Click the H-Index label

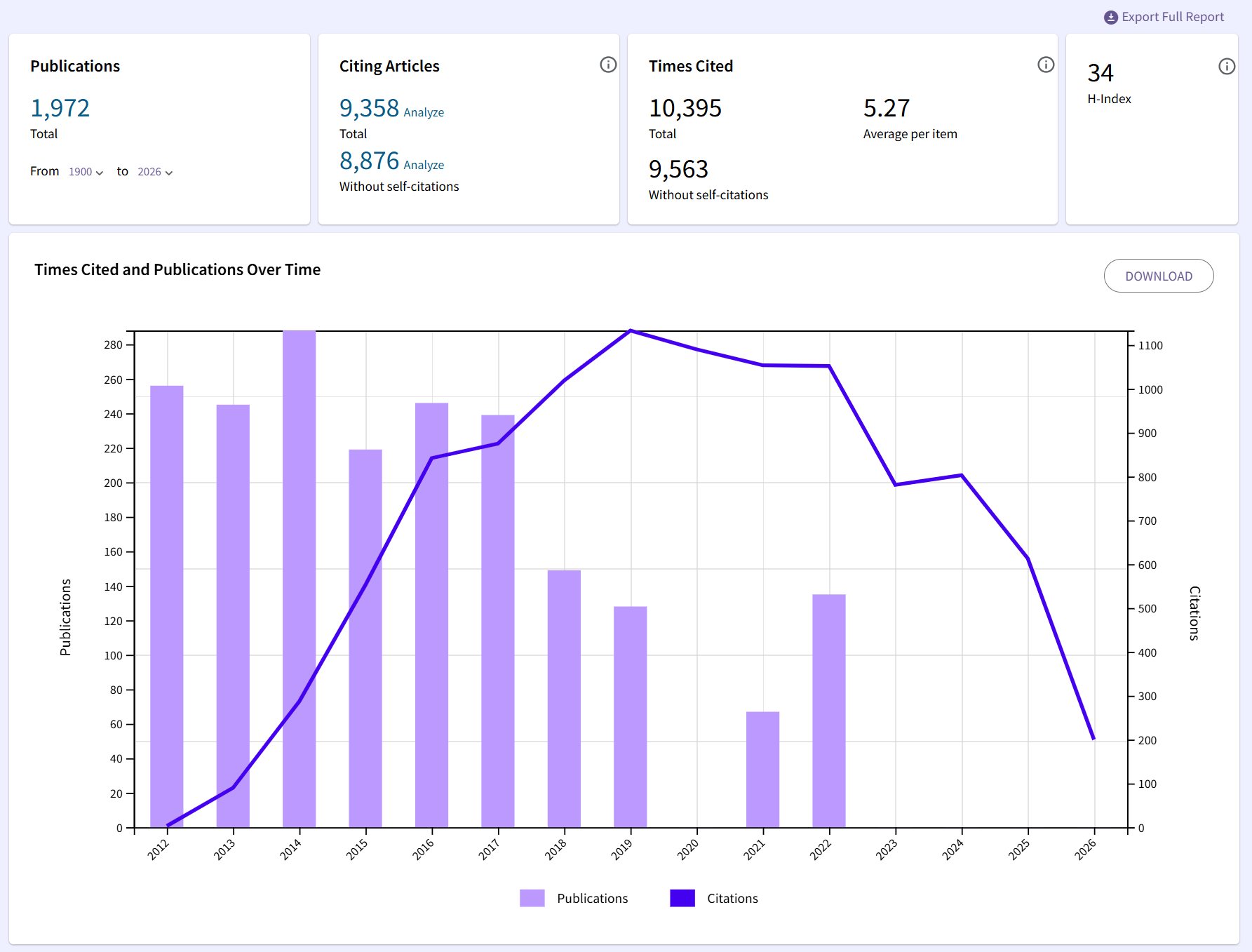[x=1110, y=99]
